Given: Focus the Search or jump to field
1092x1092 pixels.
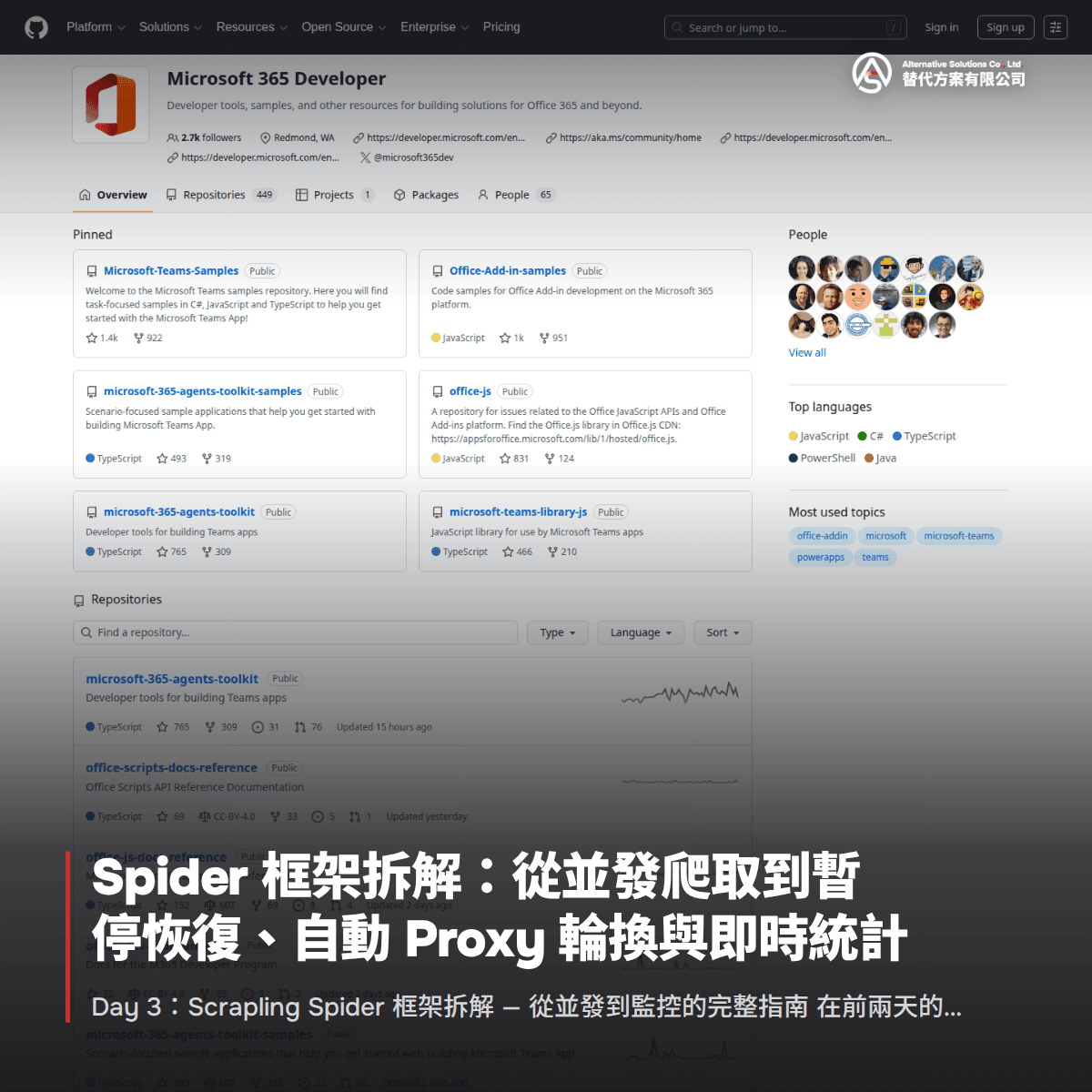Looking at the screenshot, I should click(786, 28).
